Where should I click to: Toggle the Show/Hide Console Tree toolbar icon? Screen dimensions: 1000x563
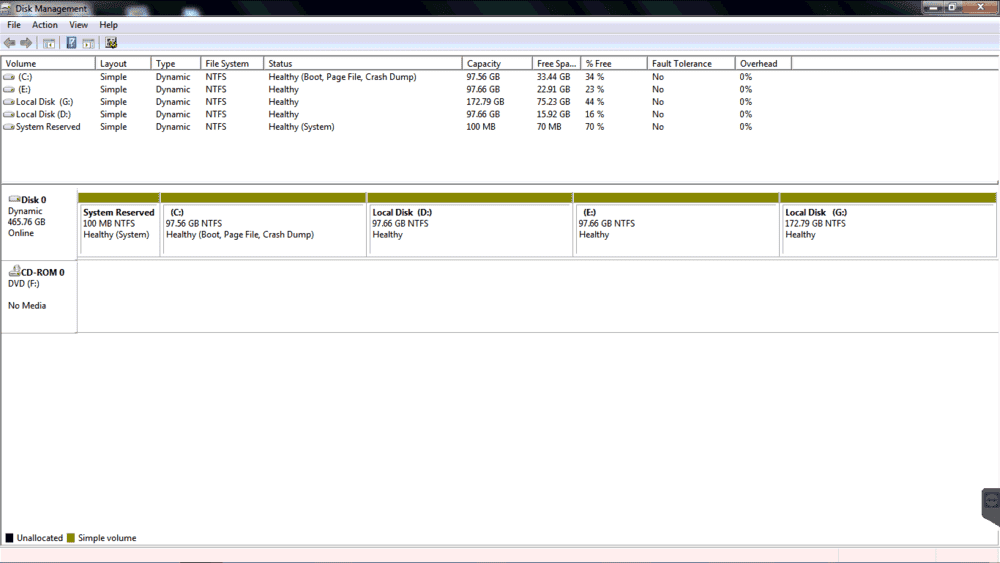click(48, 43)
